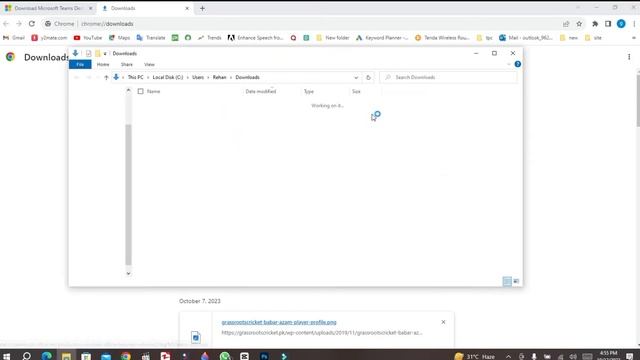Open Windows taskbar search
Screen dimensions: 640x360
click(27, 356)
